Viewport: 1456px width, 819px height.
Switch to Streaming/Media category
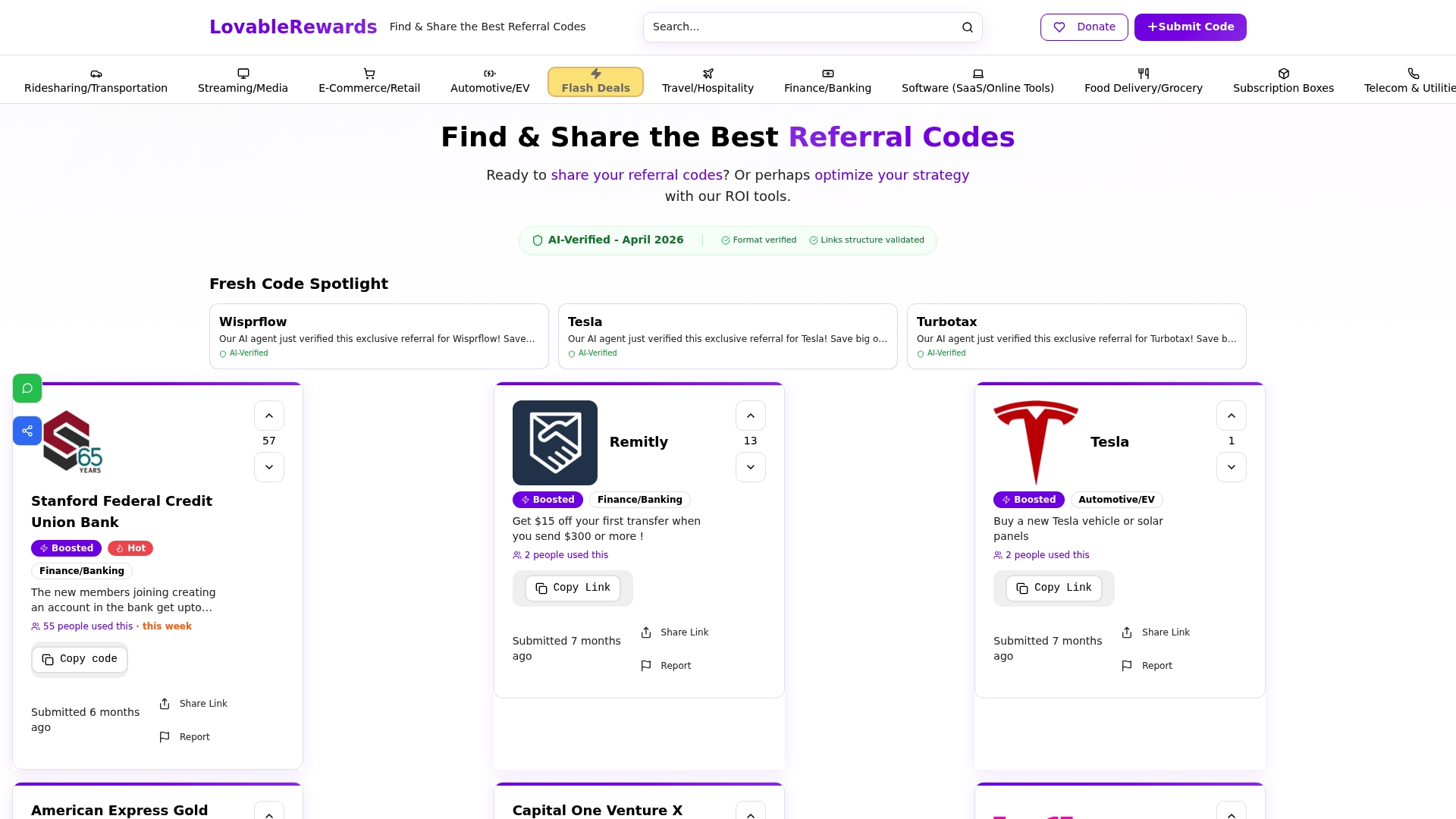pos(243,82)
